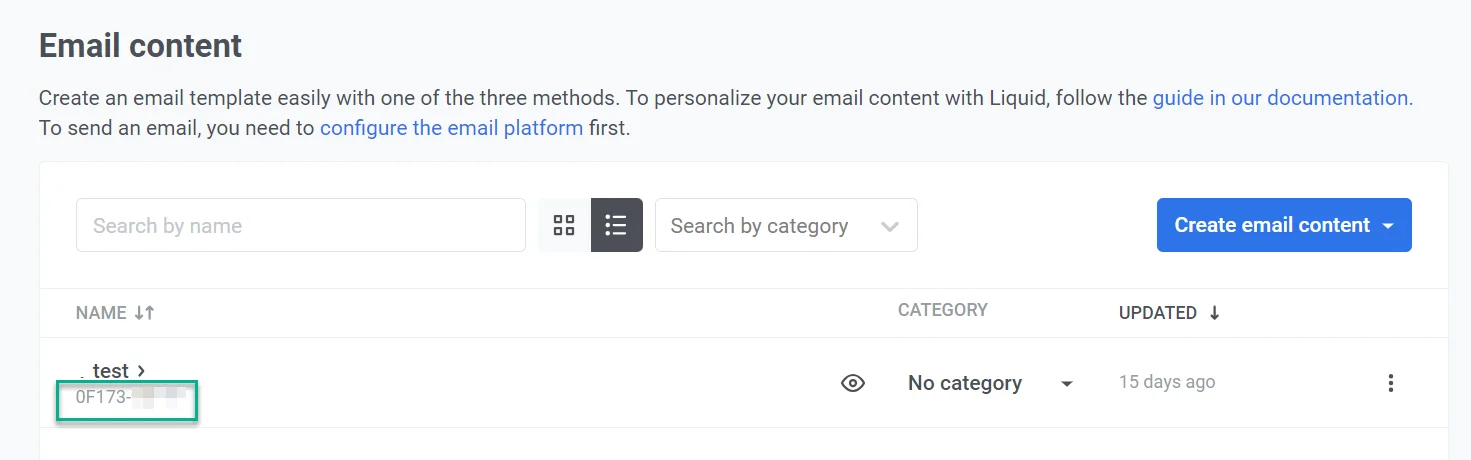
Task: Click the CATEGORY column header
Action: [942, 310]
